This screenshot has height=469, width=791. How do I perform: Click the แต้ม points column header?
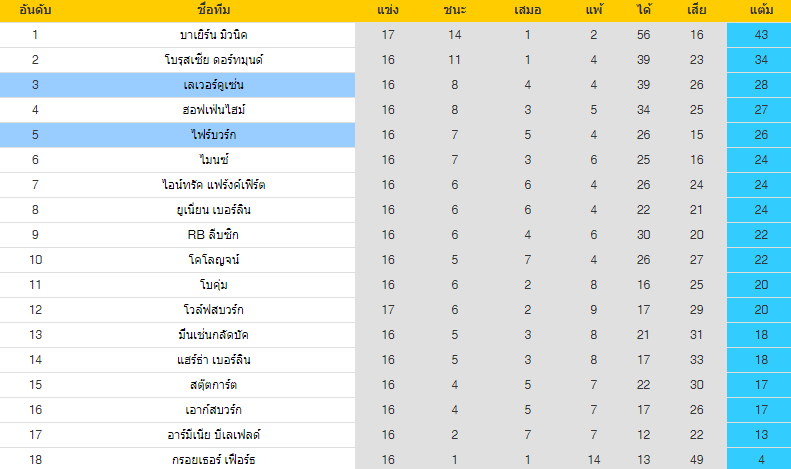point(761,10)
